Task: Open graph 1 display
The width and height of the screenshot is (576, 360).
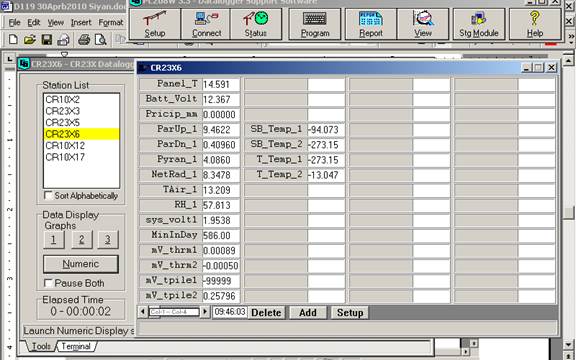Action: point(54,240)
